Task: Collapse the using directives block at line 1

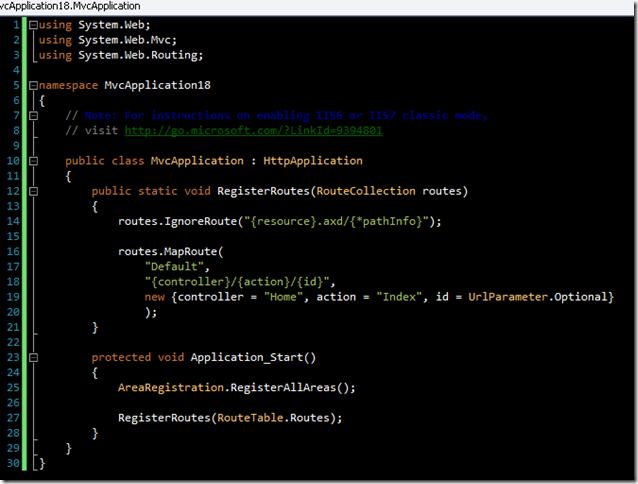Action: [x=33, y=25]
